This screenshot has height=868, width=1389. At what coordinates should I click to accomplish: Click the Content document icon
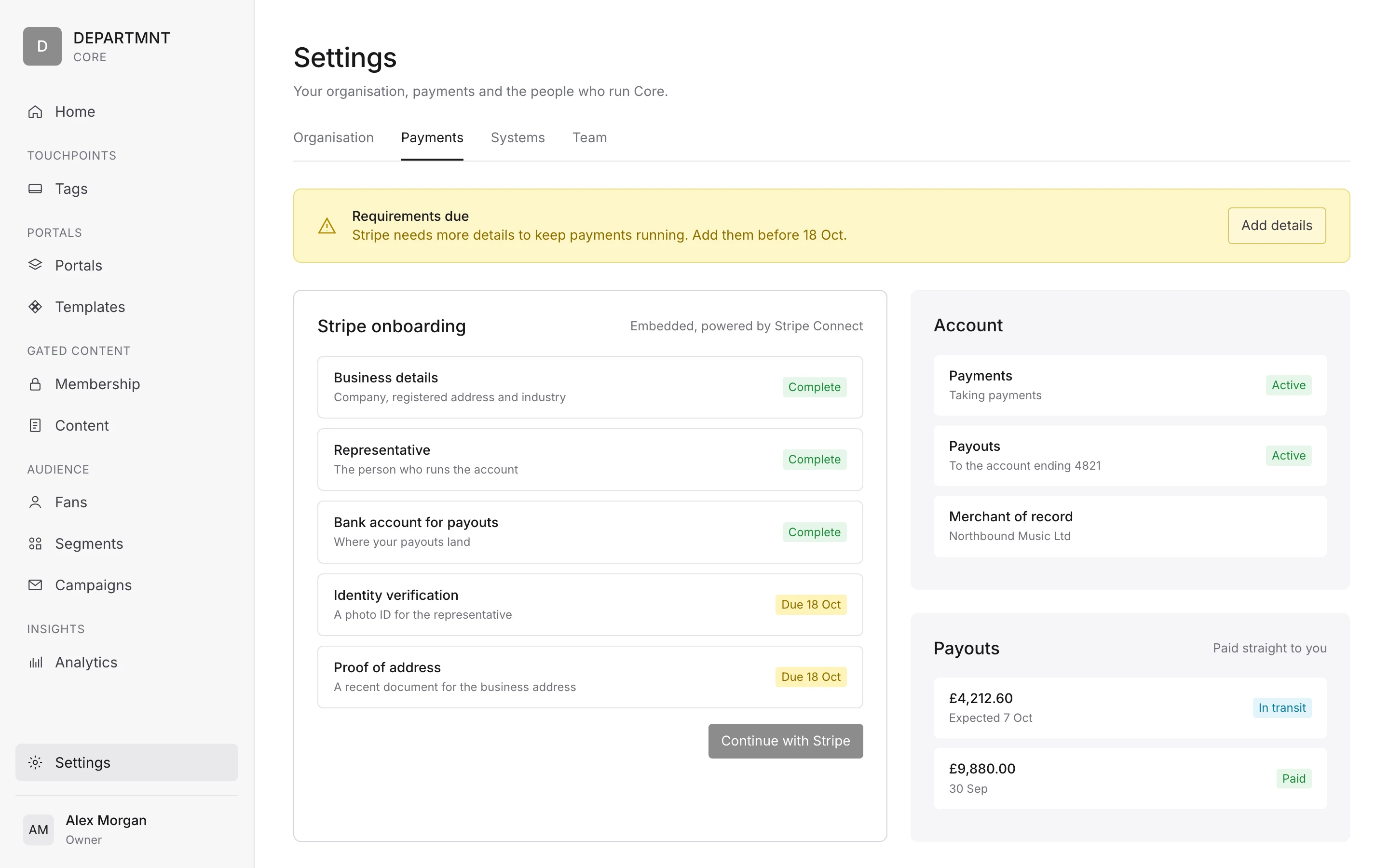coord(35,425)
